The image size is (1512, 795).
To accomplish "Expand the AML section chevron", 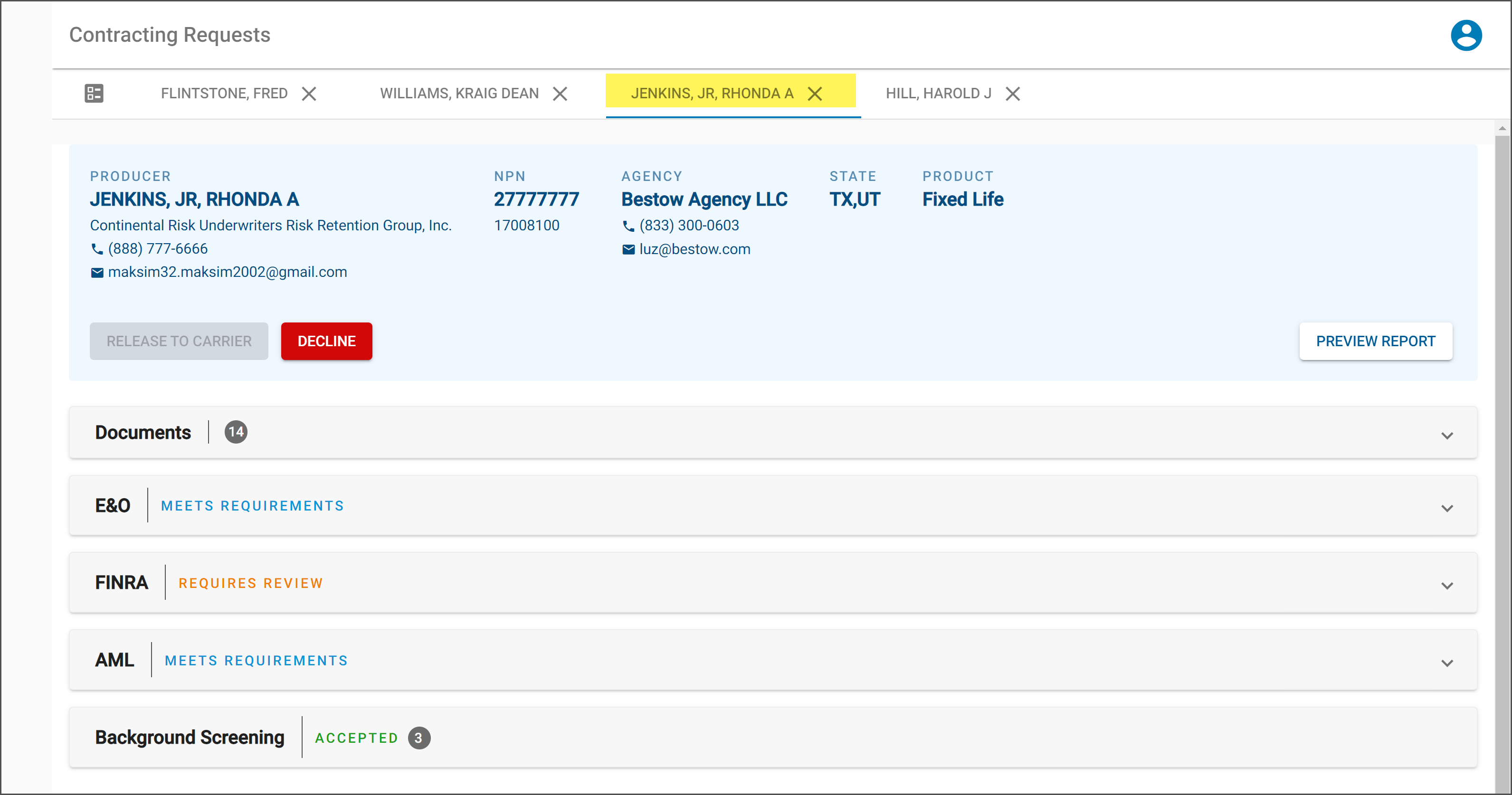I will click(1447, 663).
